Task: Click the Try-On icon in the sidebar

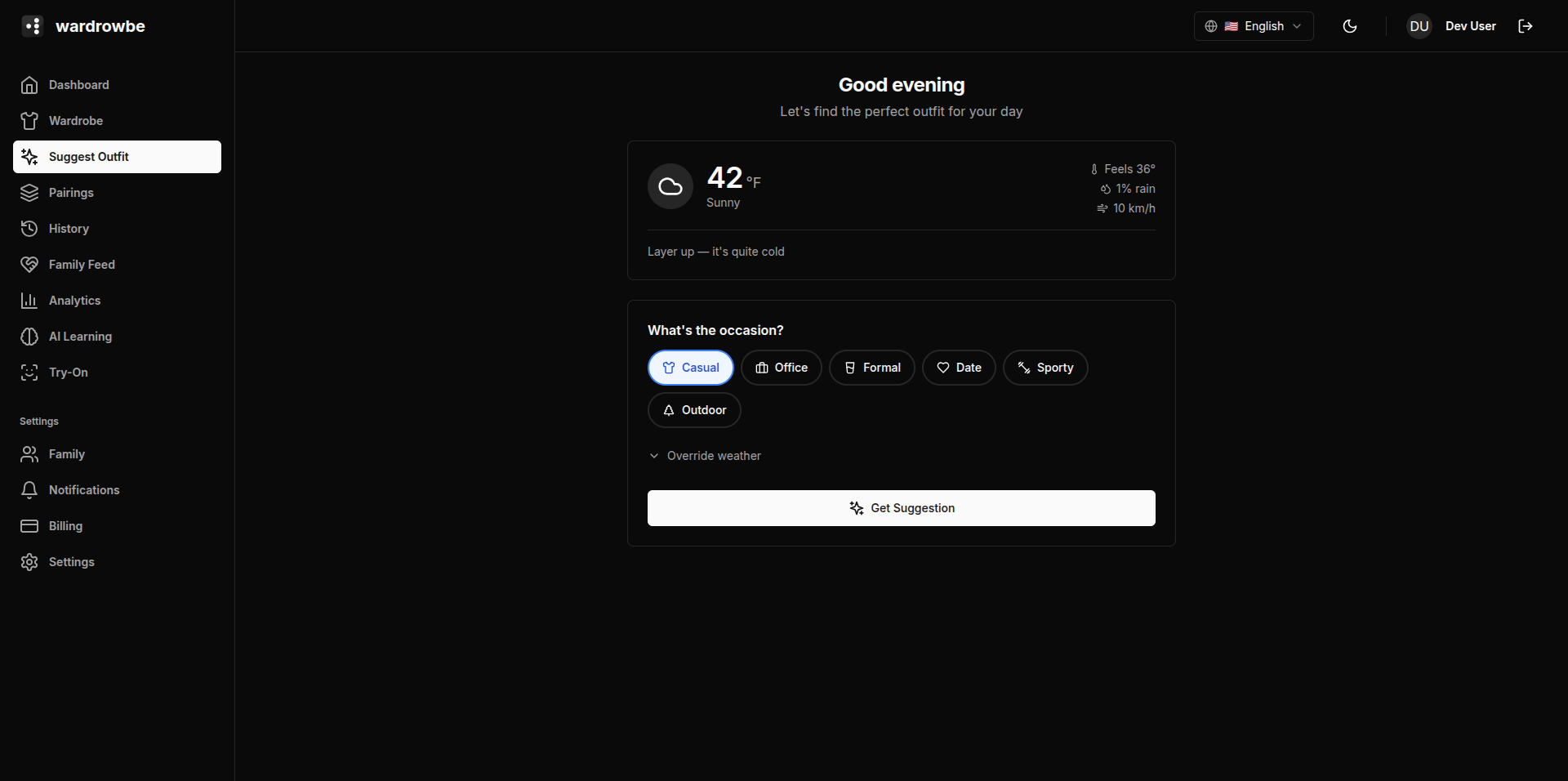Action: click(29, 373)
